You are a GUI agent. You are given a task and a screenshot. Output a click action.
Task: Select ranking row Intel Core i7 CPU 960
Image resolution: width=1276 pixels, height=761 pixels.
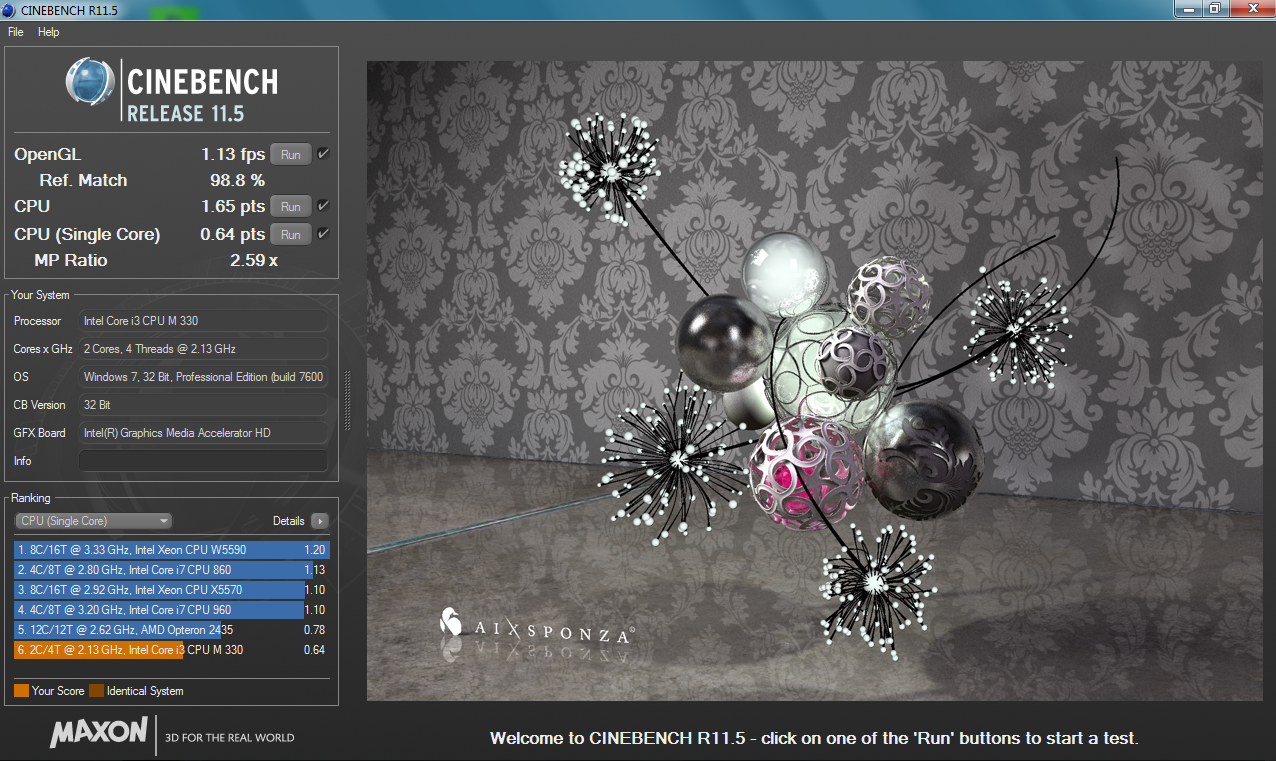[x=171, y=610]
